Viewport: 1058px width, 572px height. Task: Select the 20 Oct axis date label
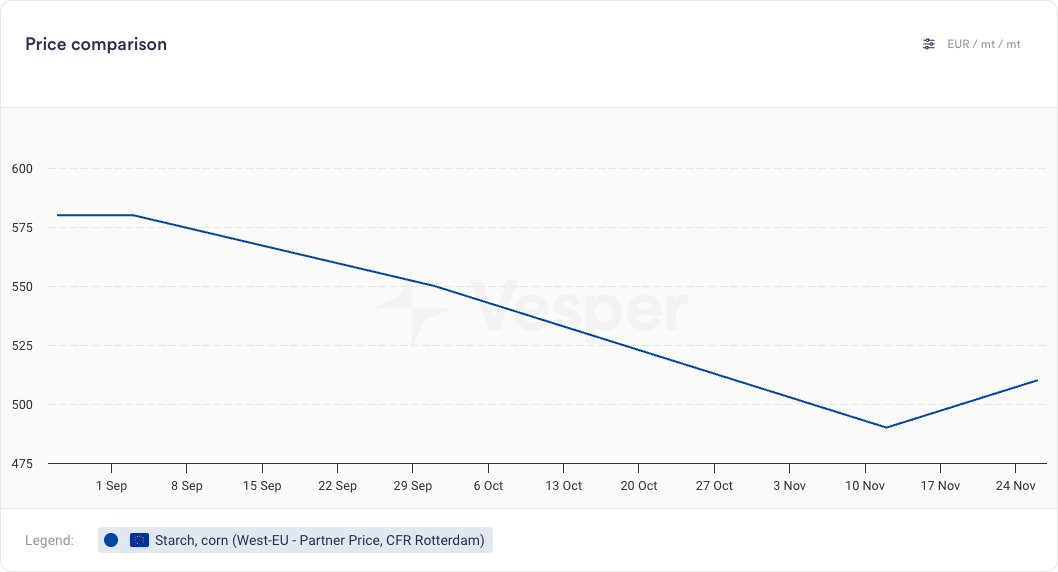click(639, 486)
